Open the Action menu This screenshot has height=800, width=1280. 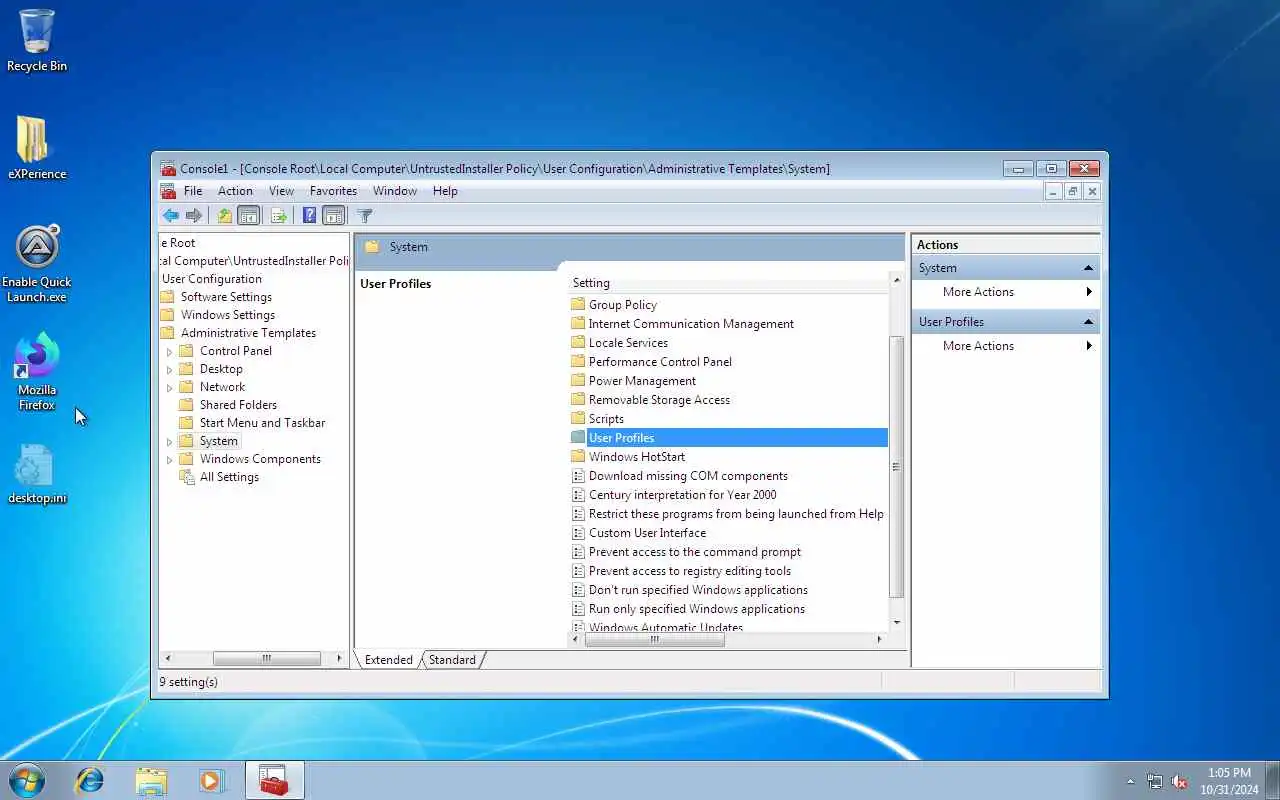click(x=235, y=191)
